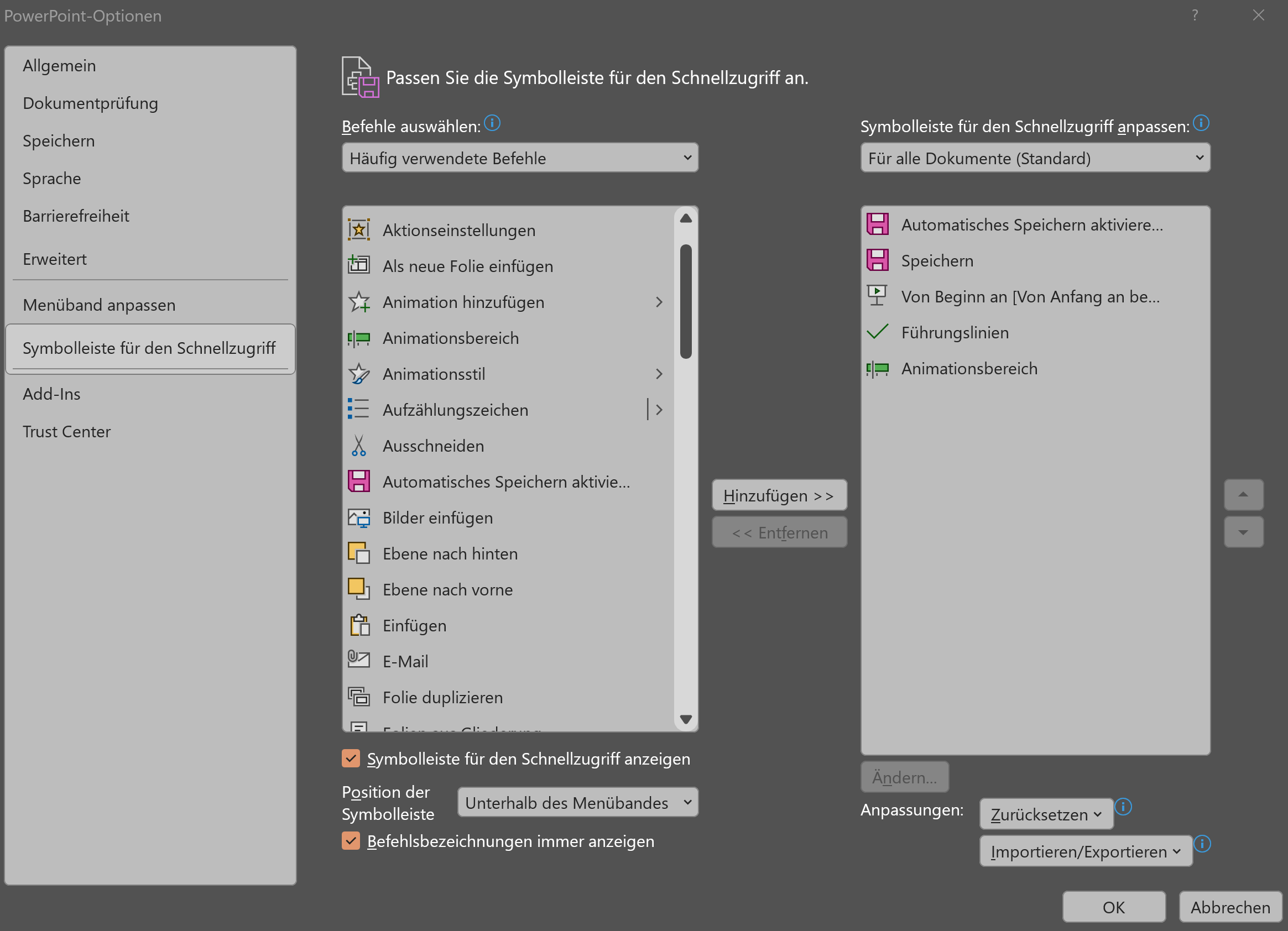
Task: Click the Hinzufügen >> button
Action: coord(779,495)
